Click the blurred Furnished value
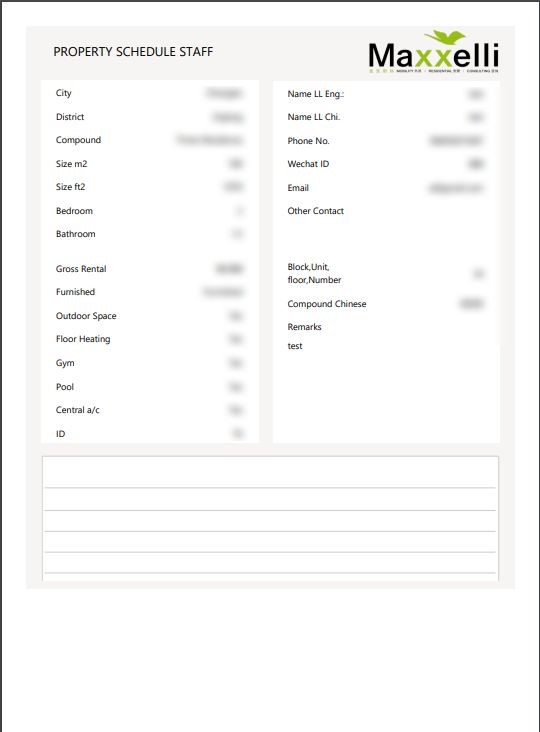The image size is (540, 732). coord(223,292)
